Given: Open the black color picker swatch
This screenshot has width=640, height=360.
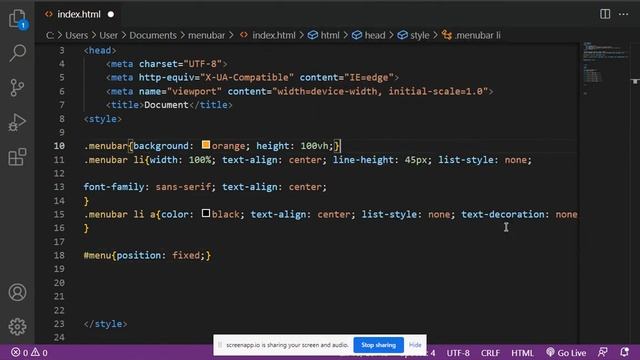Looking at the screenshot, I should [x=206, y=213].
